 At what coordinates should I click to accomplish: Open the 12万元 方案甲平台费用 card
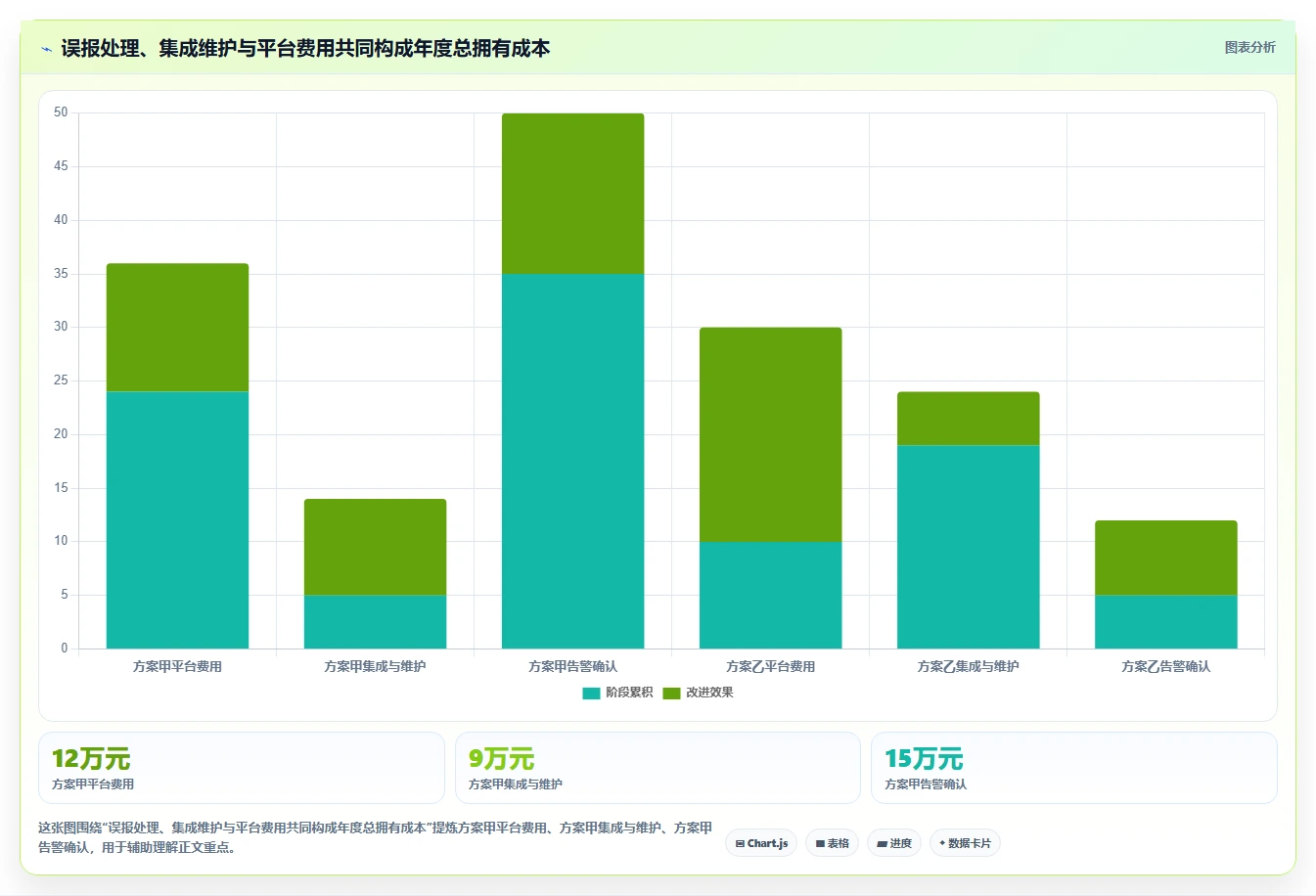pyautogui.click(x=242, y=768)
